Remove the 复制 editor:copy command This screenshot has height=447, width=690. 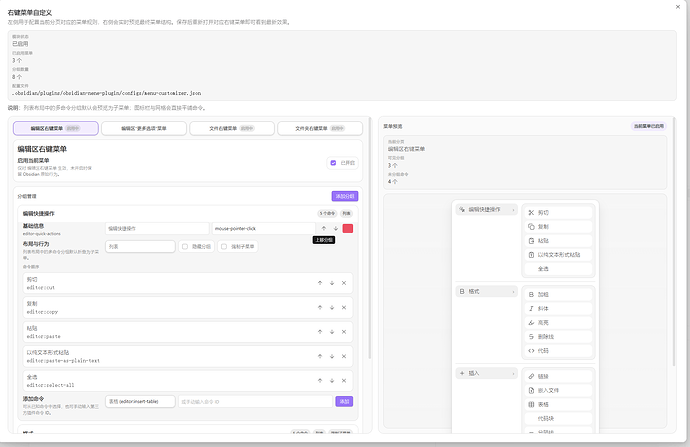click(x=344, y=308)
